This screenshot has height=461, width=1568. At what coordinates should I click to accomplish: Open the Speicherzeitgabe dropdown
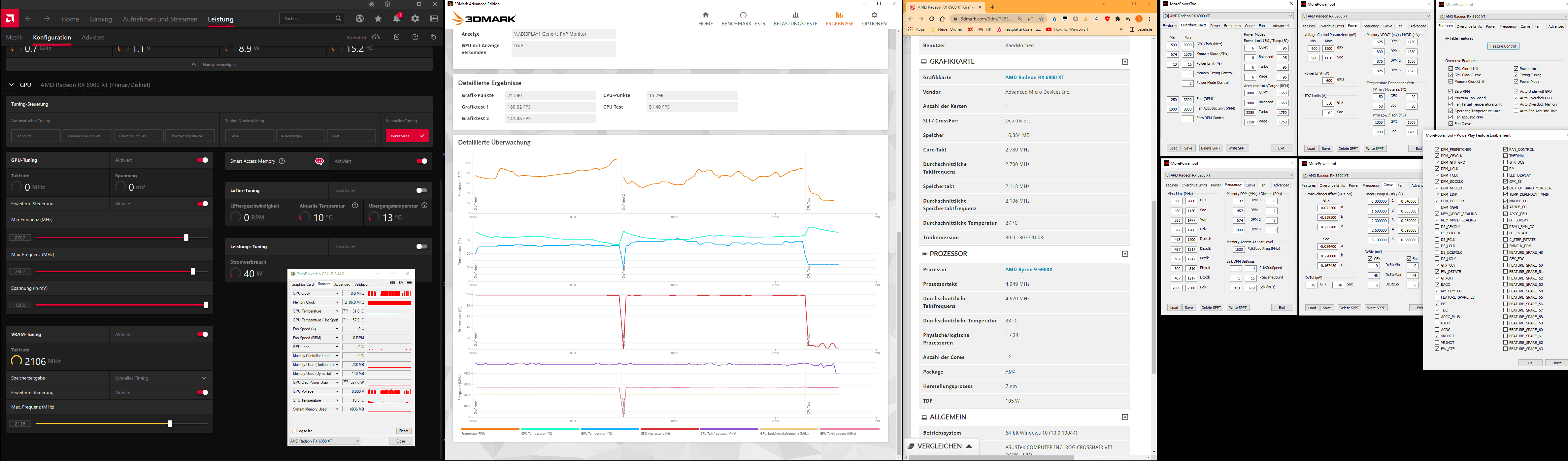(x=161, y=378)
